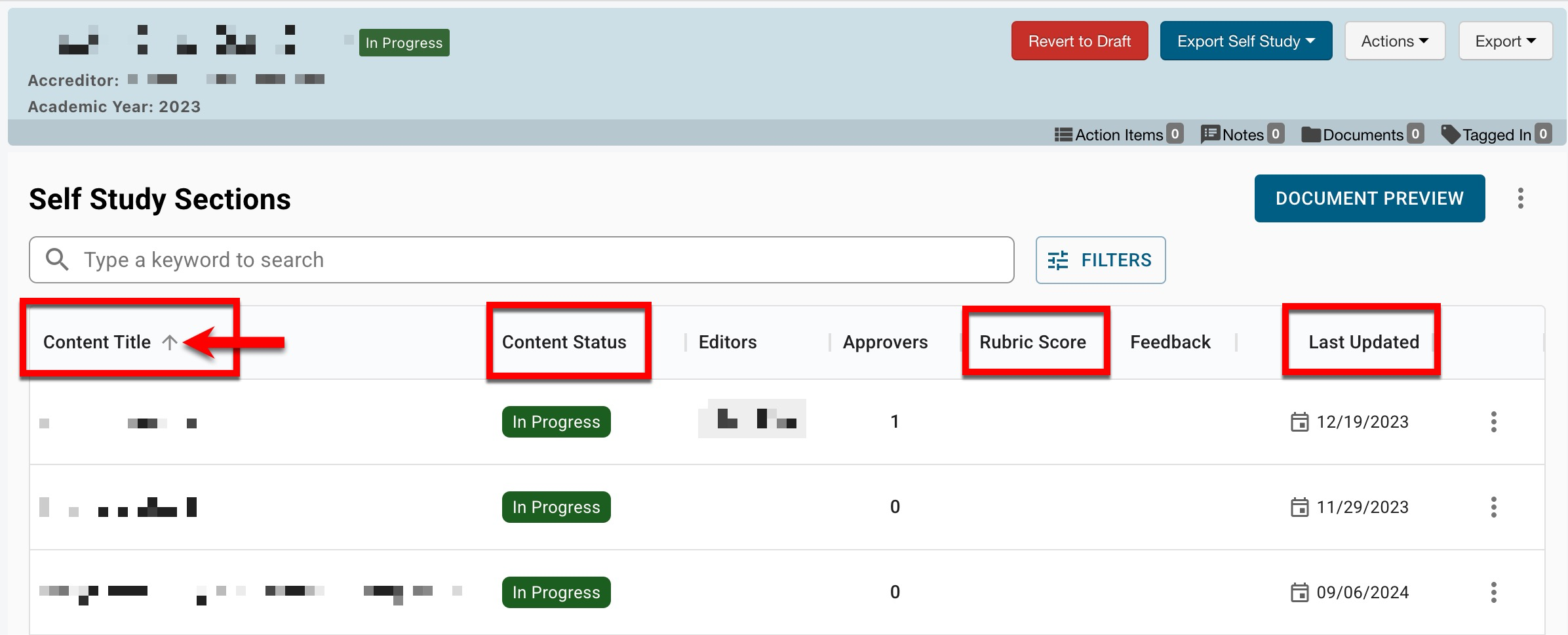Open row options for 12/19/2023 entry

1493,422
